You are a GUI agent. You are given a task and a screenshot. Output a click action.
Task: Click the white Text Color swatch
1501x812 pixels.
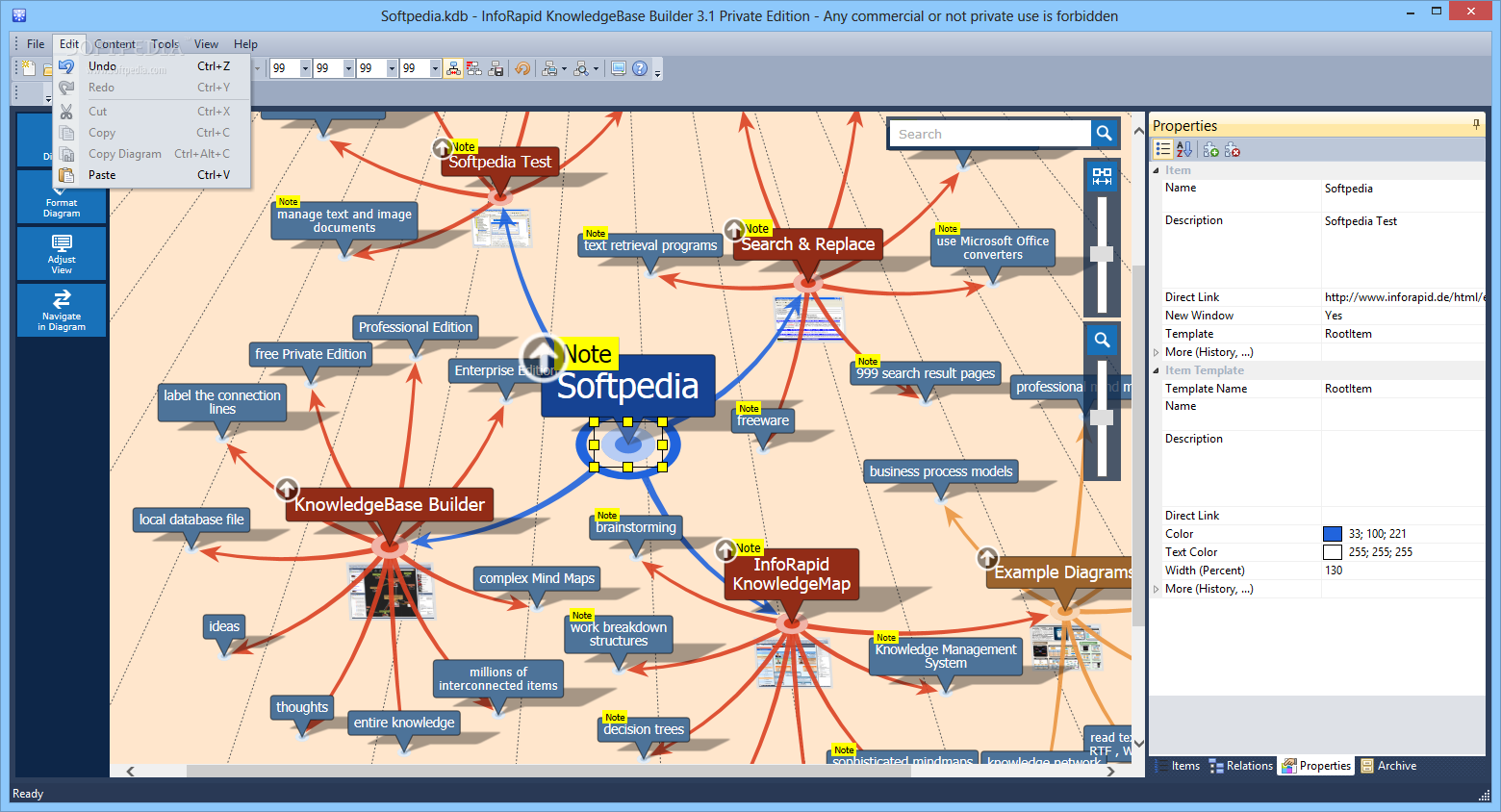click(x=1333, y=552)
